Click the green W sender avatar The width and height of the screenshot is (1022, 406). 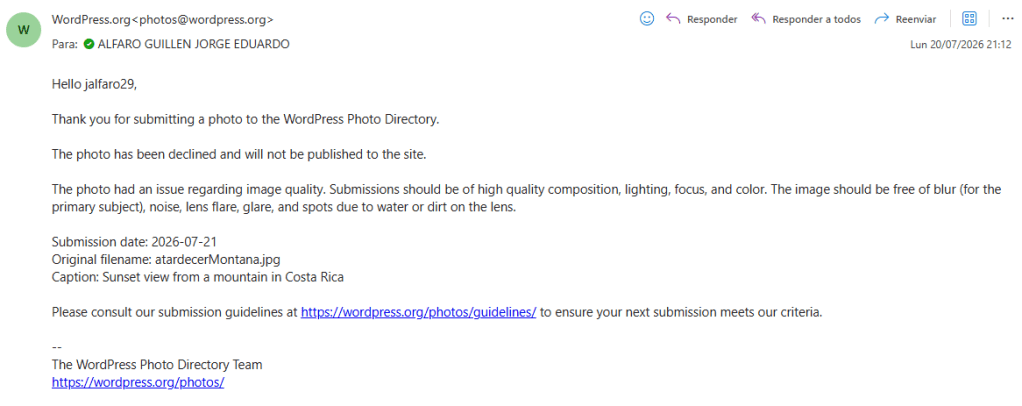[24, 29]
